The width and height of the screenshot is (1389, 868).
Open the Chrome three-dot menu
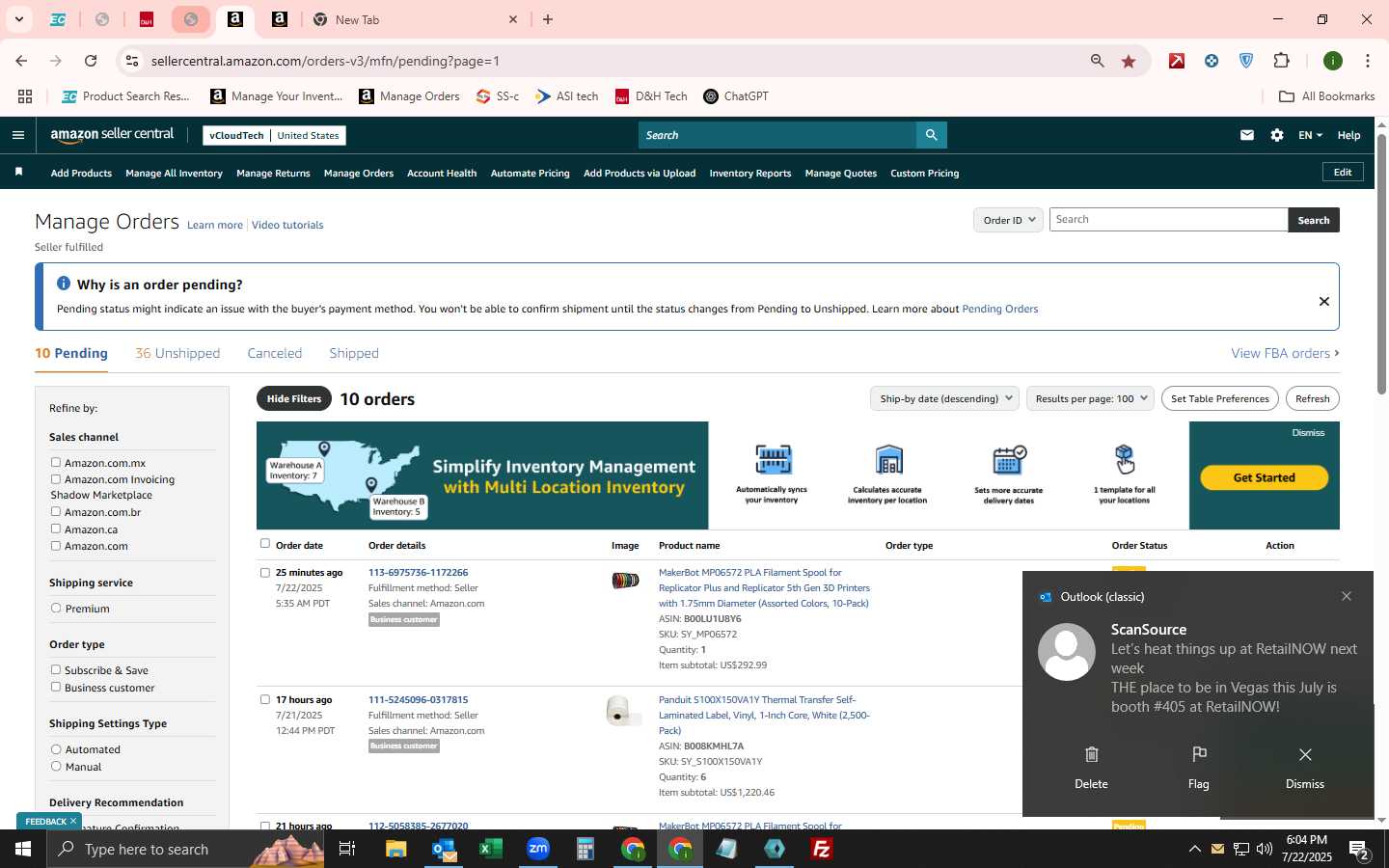click(1368, 61)
